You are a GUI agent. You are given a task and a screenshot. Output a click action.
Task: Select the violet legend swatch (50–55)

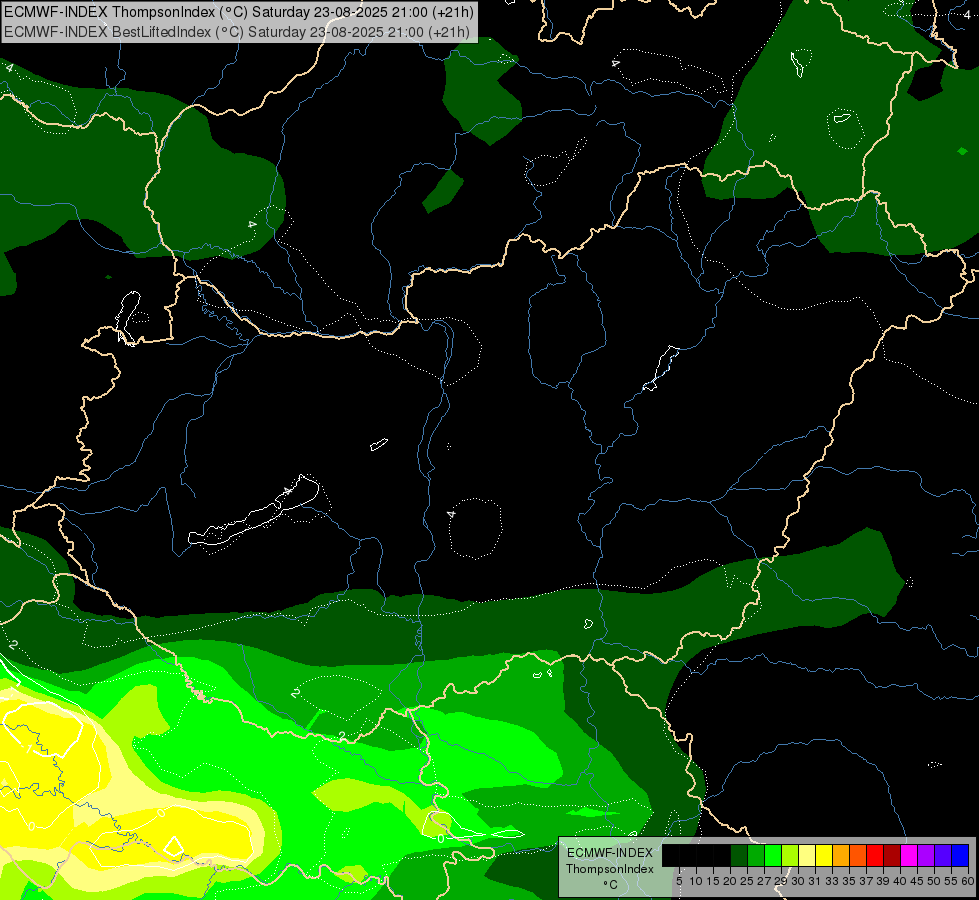click(x=943, y=855)
